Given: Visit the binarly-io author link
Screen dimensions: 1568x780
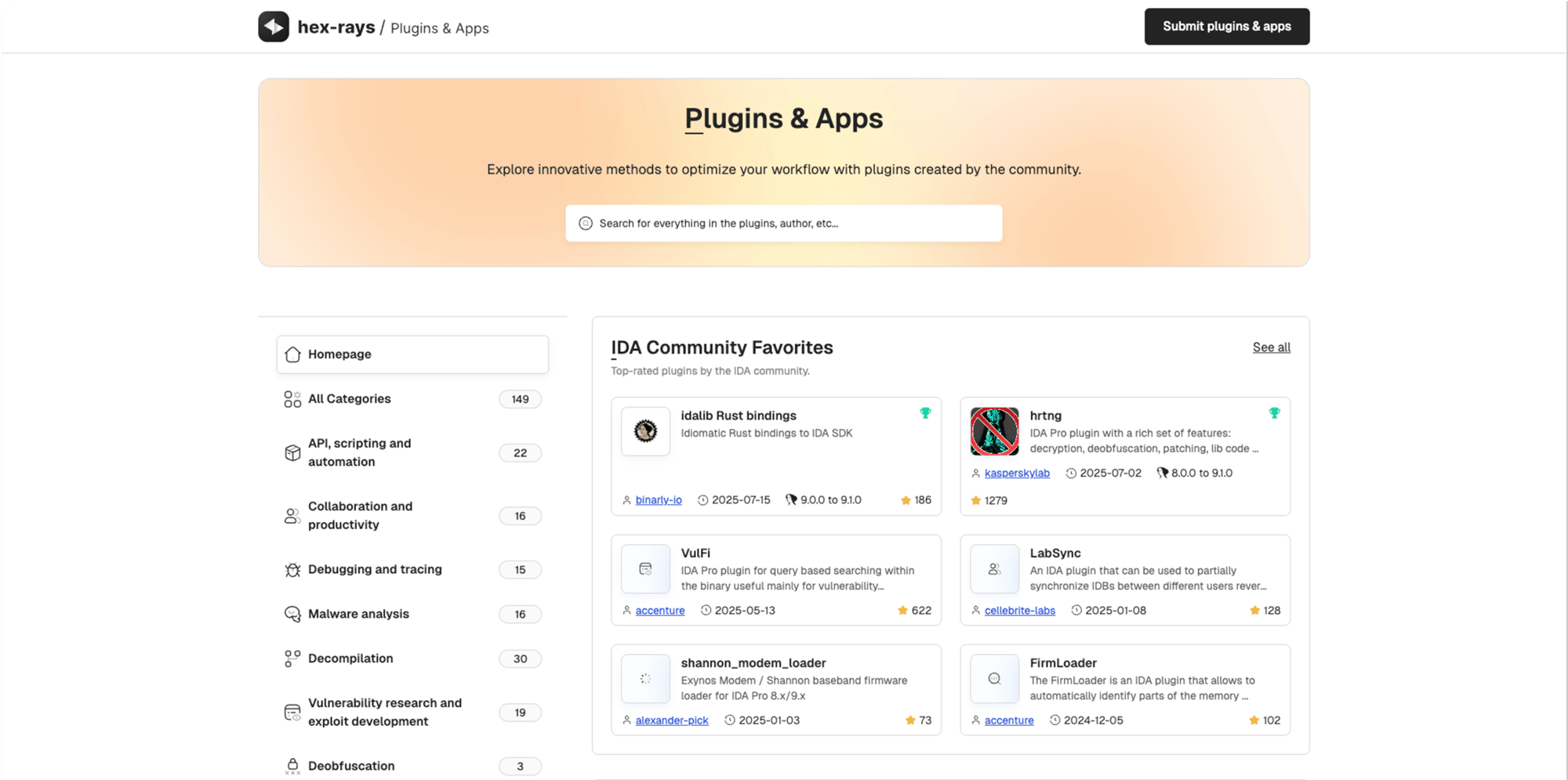Looking at the screenshot, I should coord(659,499).
